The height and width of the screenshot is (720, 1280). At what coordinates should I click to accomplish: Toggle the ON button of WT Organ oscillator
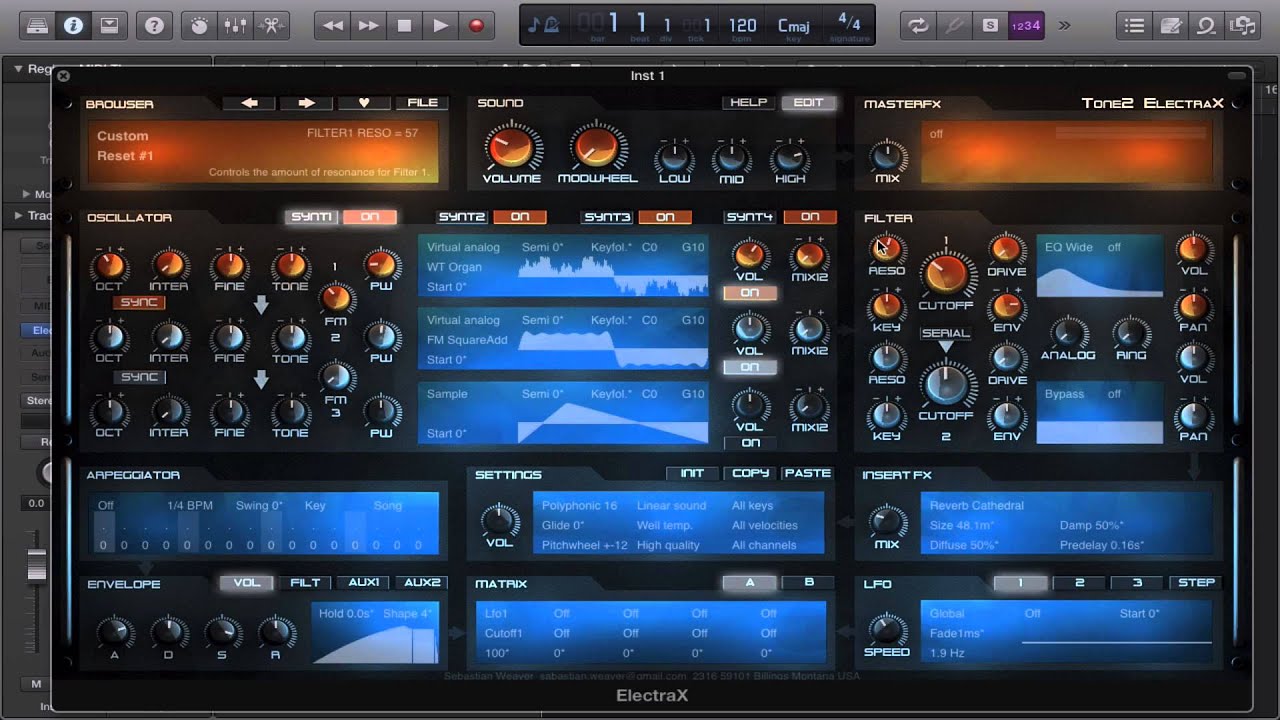[x=749, y=293]
